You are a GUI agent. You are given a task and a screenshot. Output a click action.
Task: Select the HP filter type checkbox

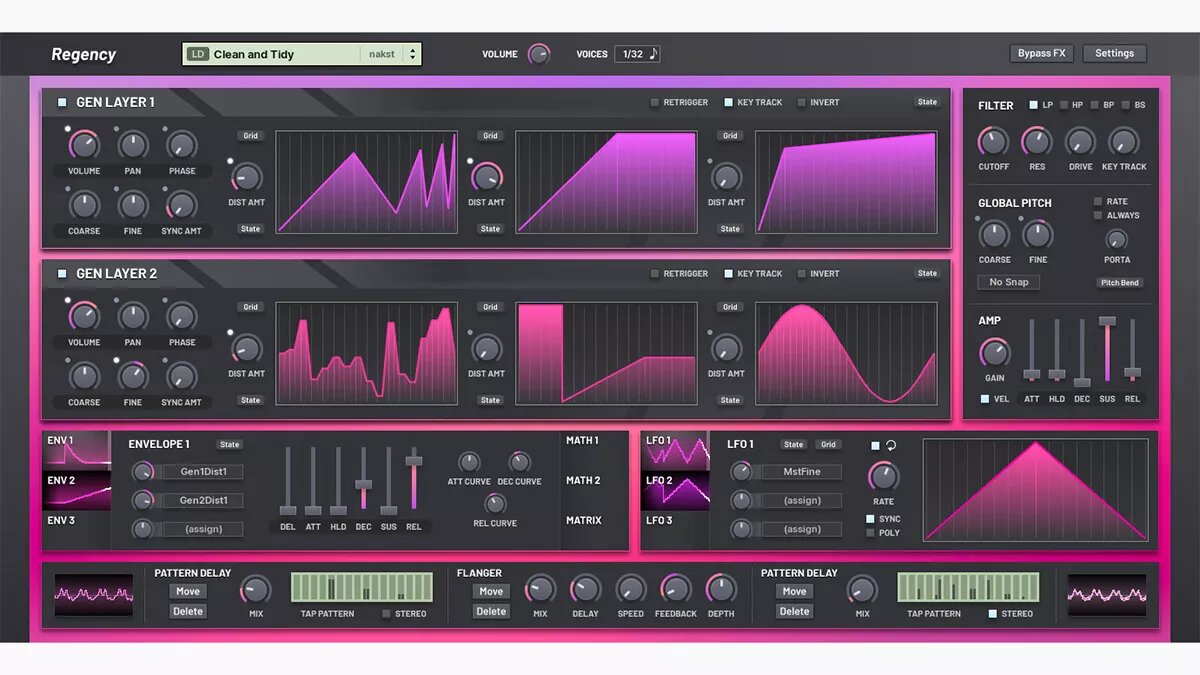pos(1064,105)
